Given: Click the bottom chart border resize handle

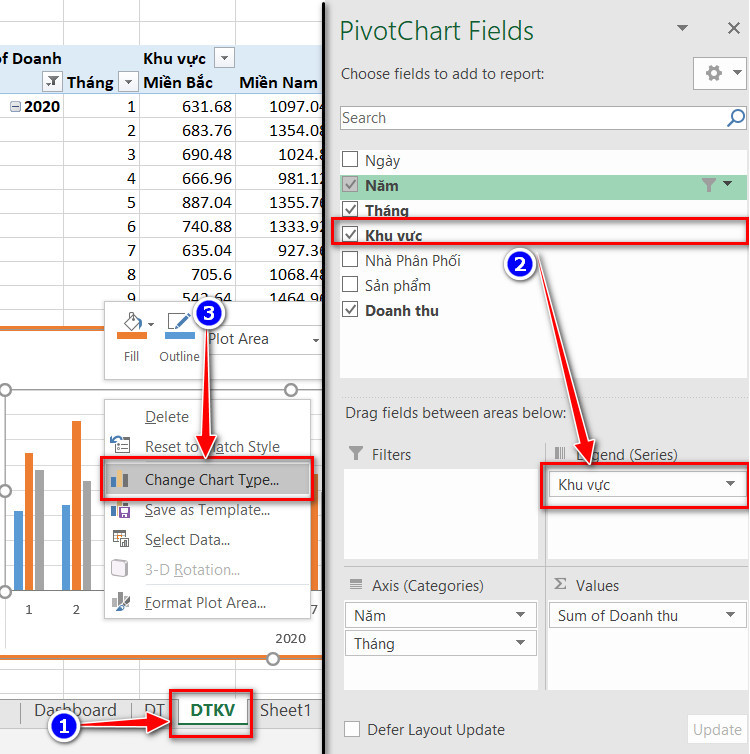Looking at the screenshot, I should coord(273,658).
